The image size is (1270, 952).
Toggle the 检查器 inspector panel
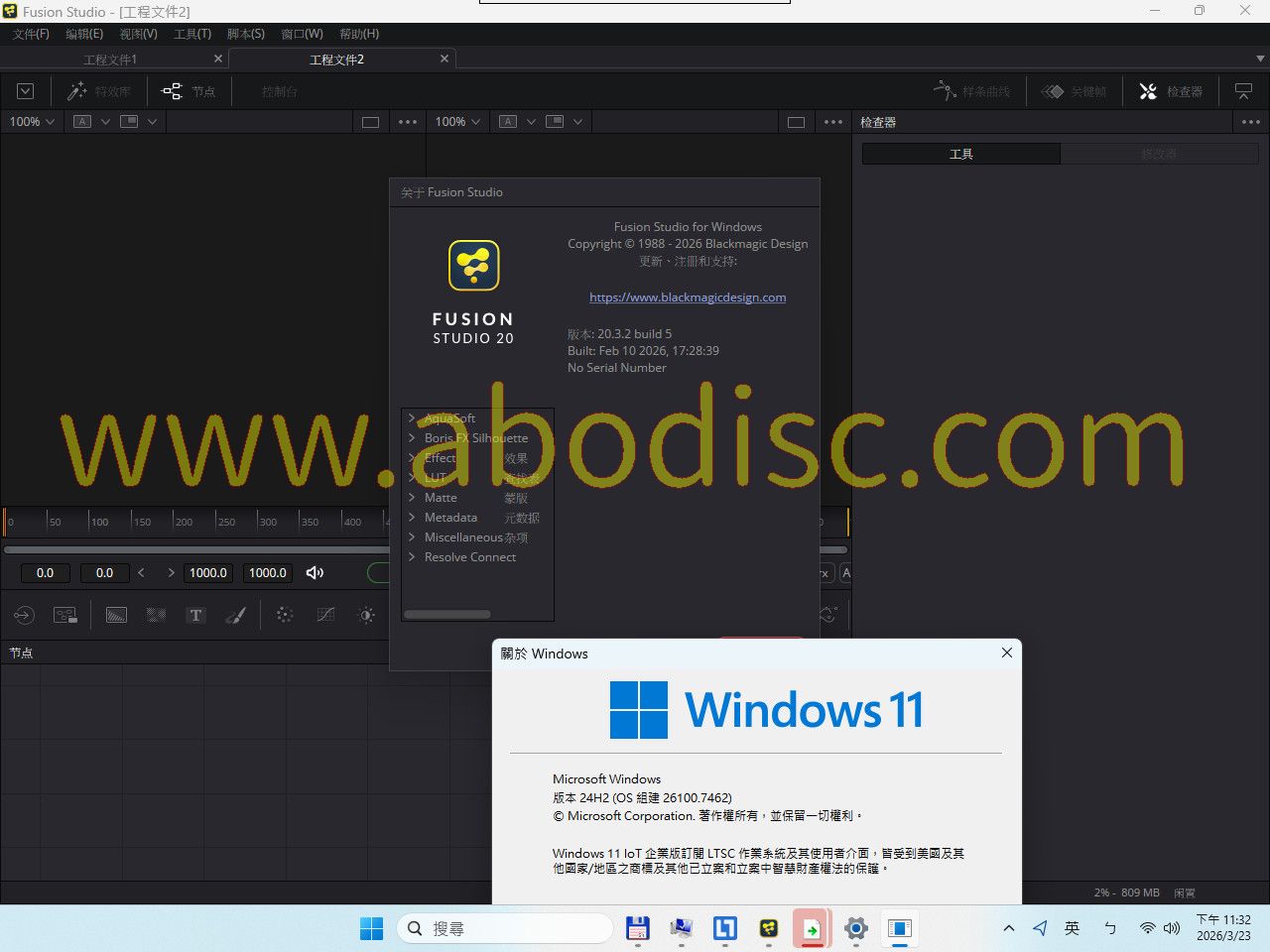click(x=1171, y=91)
